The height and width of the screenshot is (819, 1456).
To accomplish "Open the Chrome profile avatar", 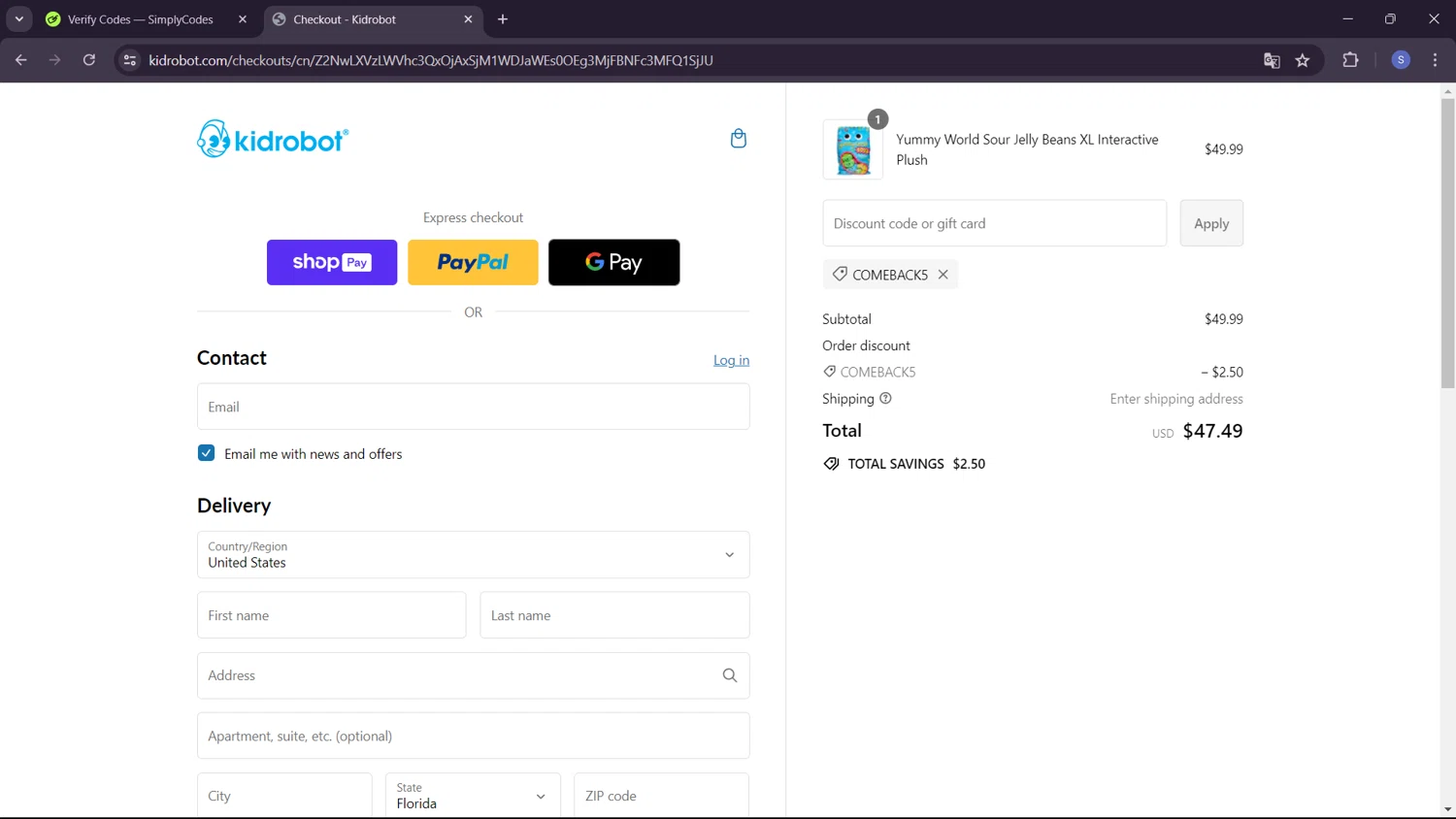I will click(1401, 60).
